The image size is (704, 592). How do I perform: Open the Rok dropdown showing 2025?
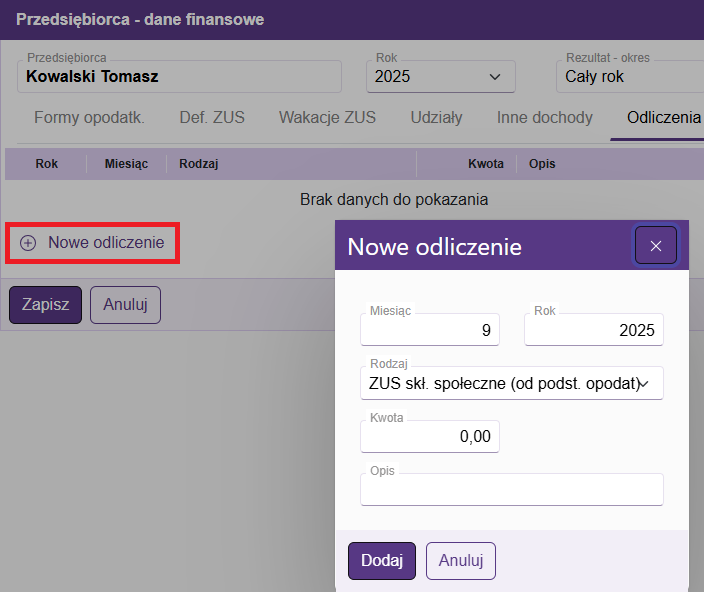point(443,77)
